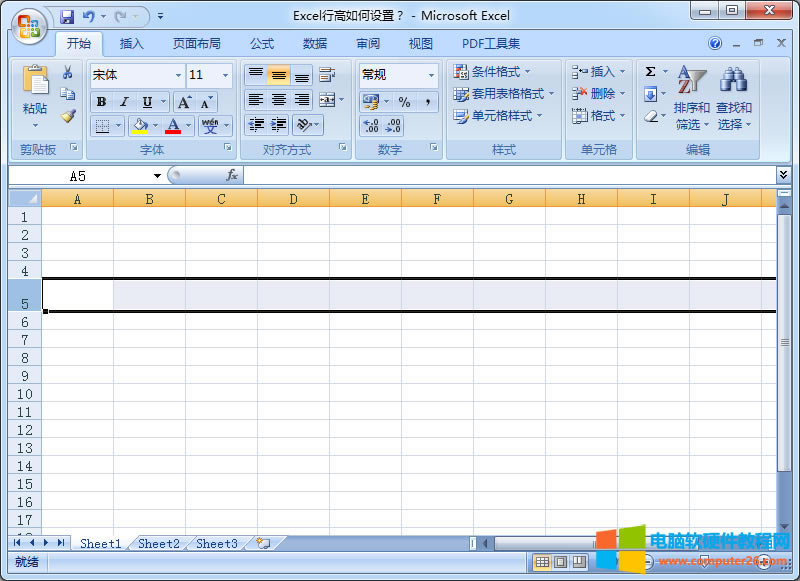The height and width of the screenshot is (581, 800).
Task: Apply italic formatting
Action: pos(125,101)
